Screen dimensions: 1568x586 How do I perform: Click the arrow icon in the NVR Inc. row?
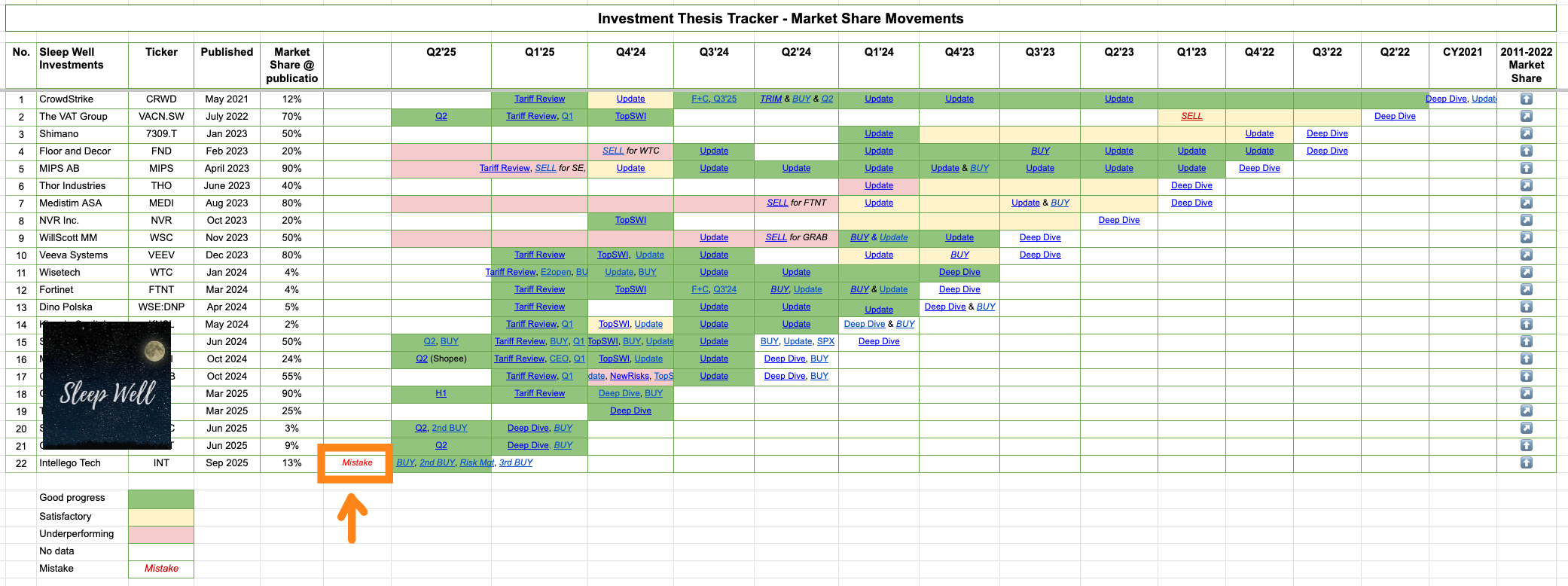tap(1526, 220)
